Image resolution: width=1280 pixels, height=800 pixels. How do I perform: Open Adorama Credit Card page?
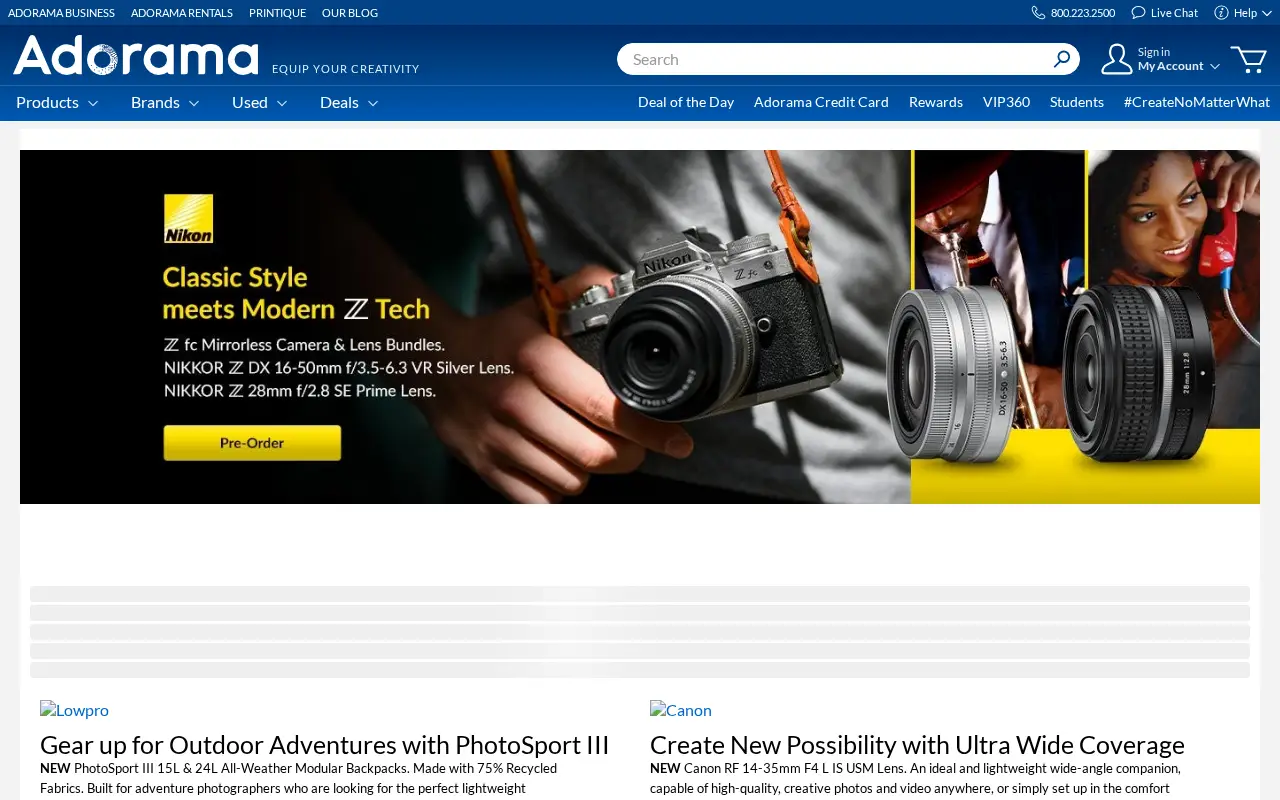[x=821, y=102]
